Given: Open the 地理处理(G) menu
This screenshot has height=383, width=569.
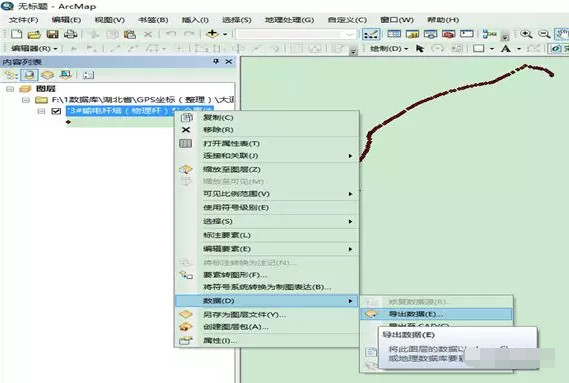Looking at the screenshot, I should click(x=289, y=20).
